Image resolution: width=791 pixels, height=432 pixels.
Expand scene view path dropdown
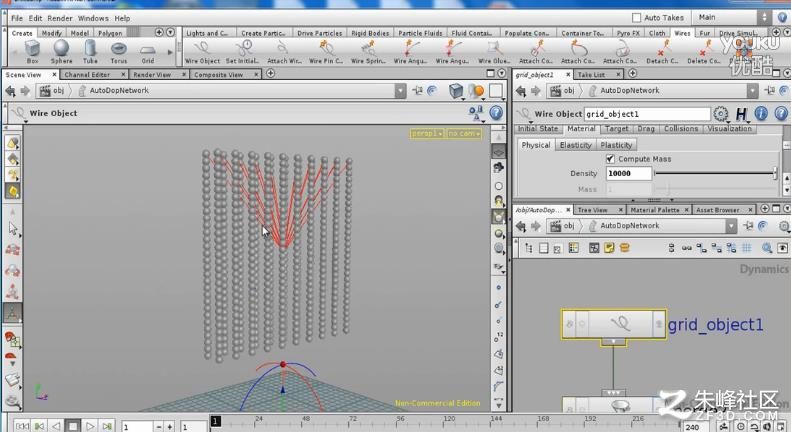pos(401,91)
